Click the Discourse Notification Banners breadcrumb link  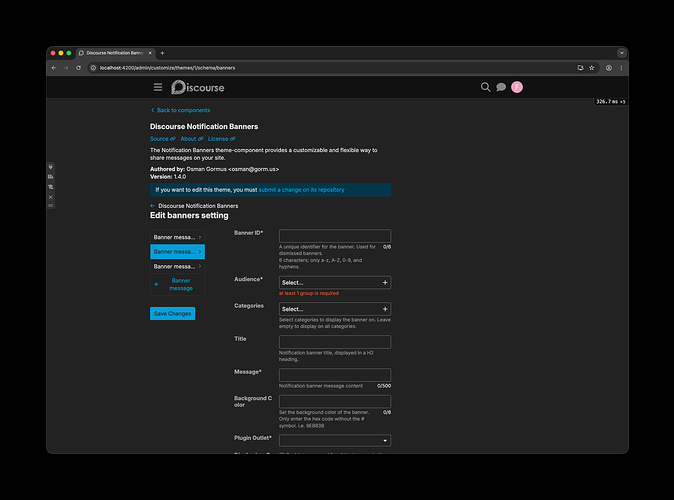[198, 206]
